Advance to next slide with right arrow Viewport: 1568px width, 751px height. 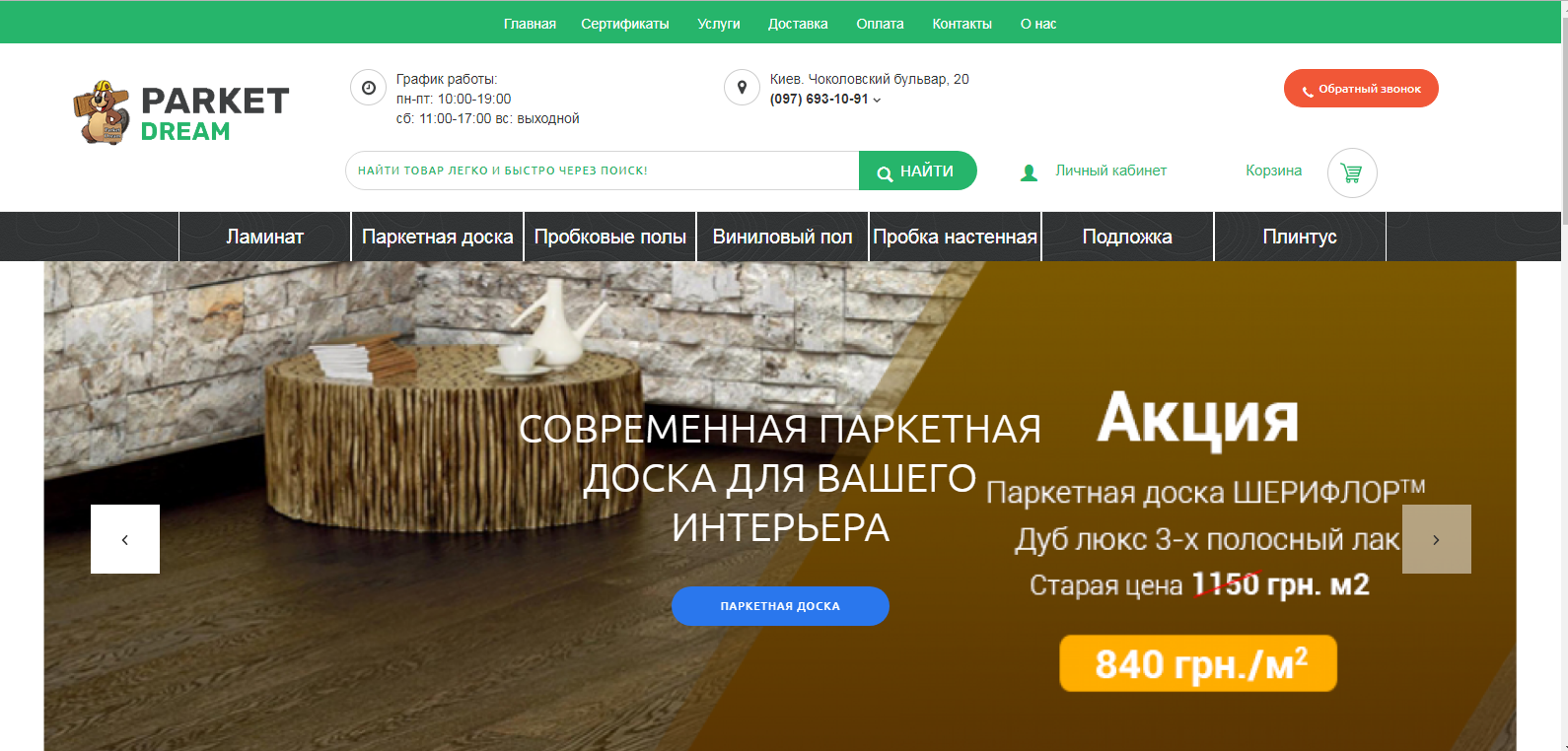[1437, 539]
